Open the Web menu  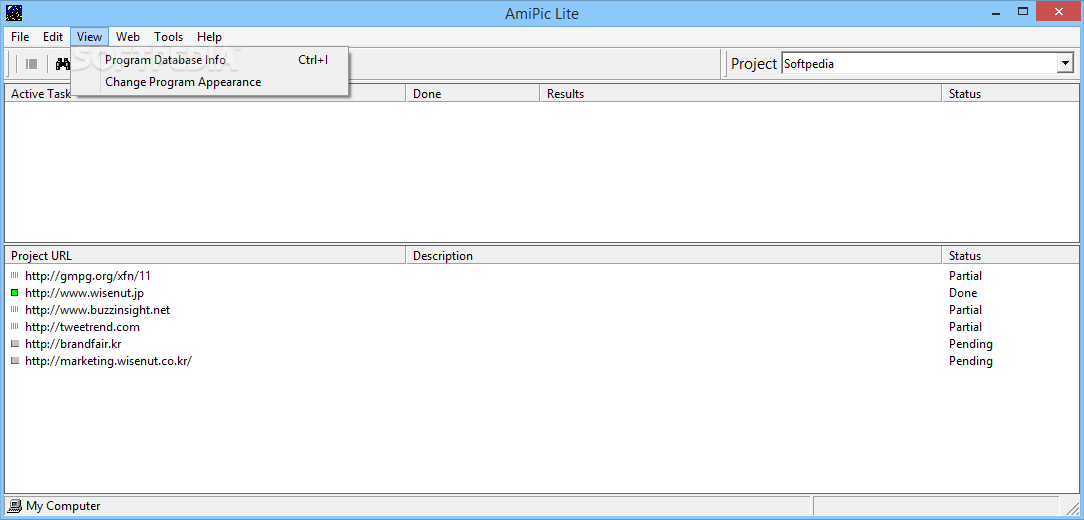pos(128,37)
